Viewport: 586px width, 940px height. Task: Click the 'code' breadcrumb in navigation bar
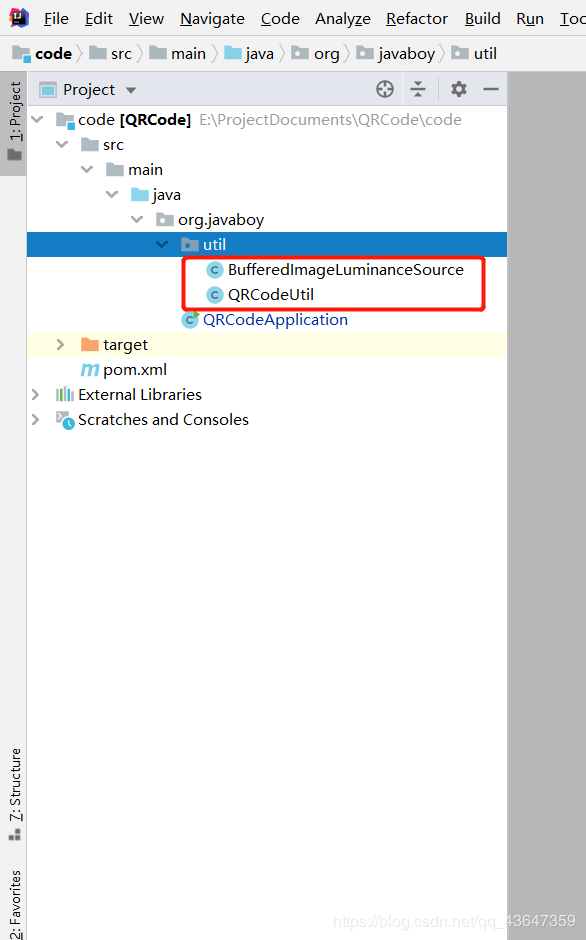pos(42,53)
